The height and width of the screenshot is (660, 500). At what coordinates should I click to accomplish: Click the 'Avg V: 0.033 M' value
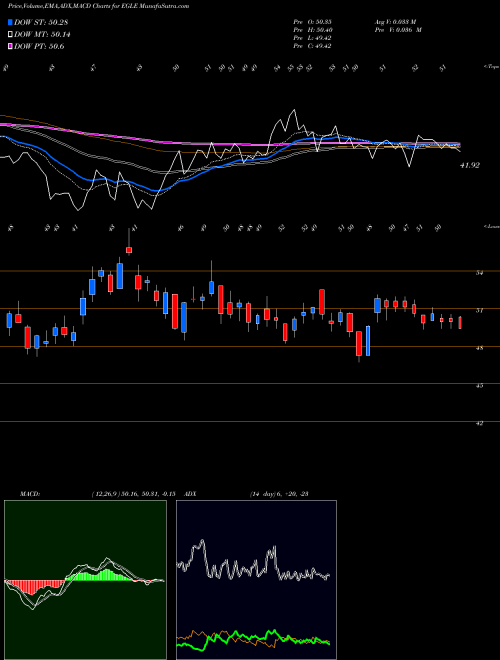(398, 22)
